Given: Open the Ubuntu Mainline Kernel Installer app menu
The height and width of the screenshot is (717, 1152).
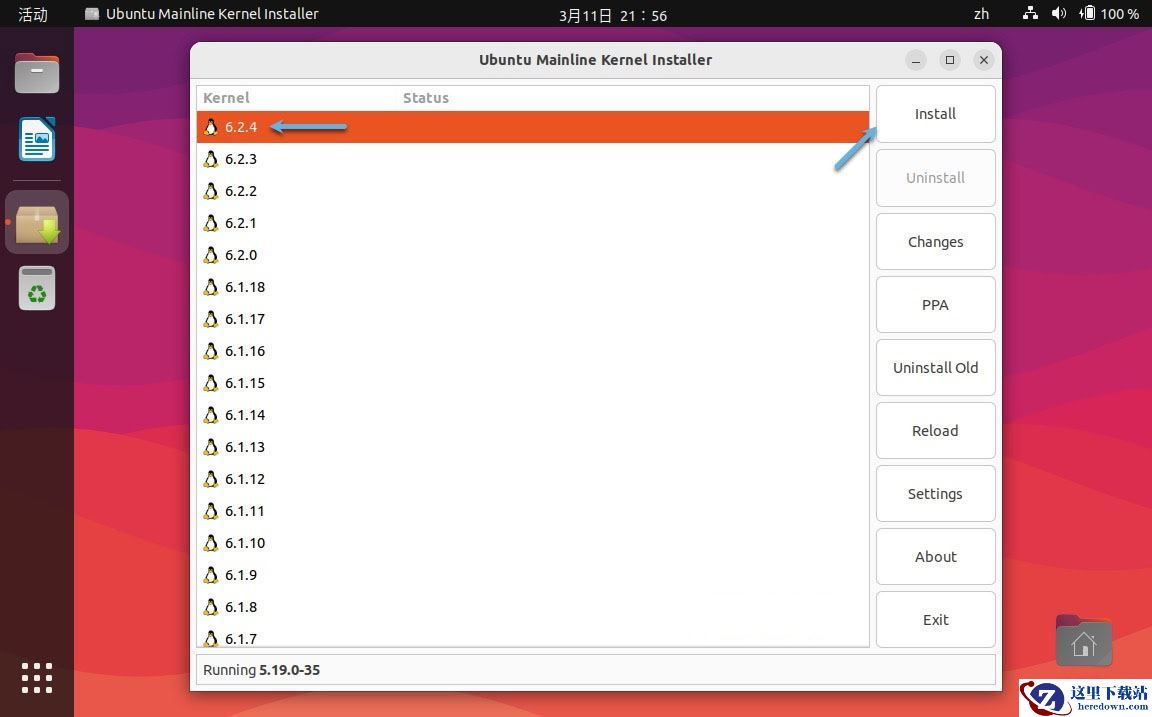Looking at the screenshot, I should pos(201,13).
